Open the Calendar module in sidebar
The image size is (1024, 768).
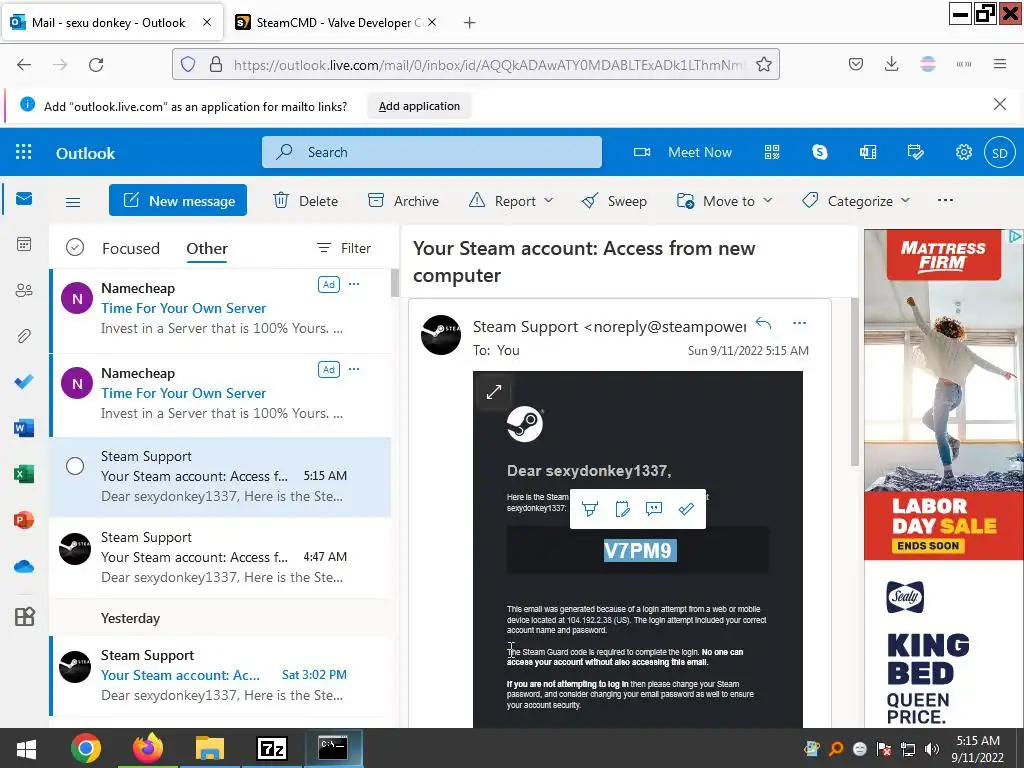pyautogui.click(x=24, y=244)
